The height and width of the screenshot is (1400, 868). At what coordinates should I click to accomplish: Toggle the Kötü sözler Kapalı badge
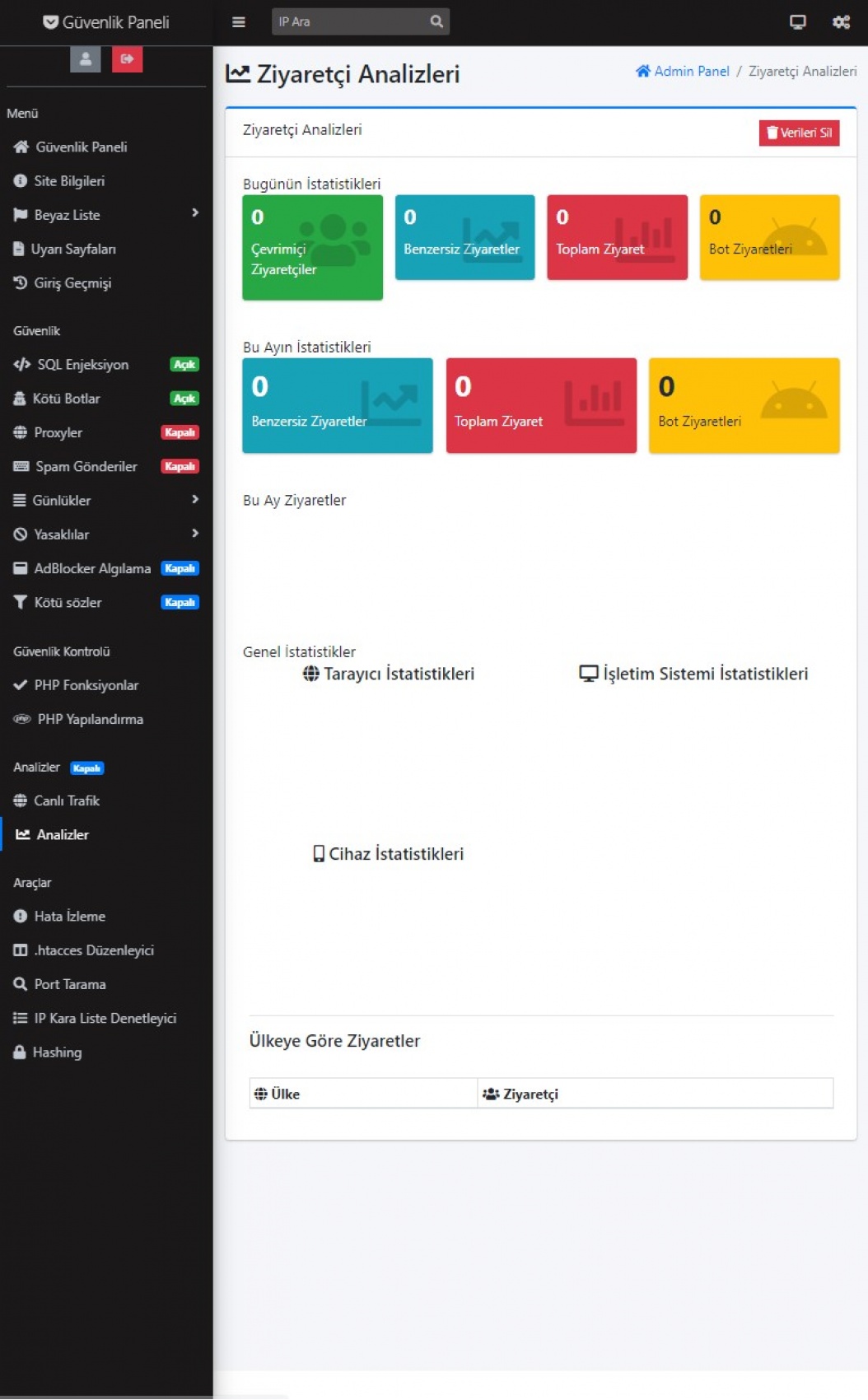tap(180, 602)
